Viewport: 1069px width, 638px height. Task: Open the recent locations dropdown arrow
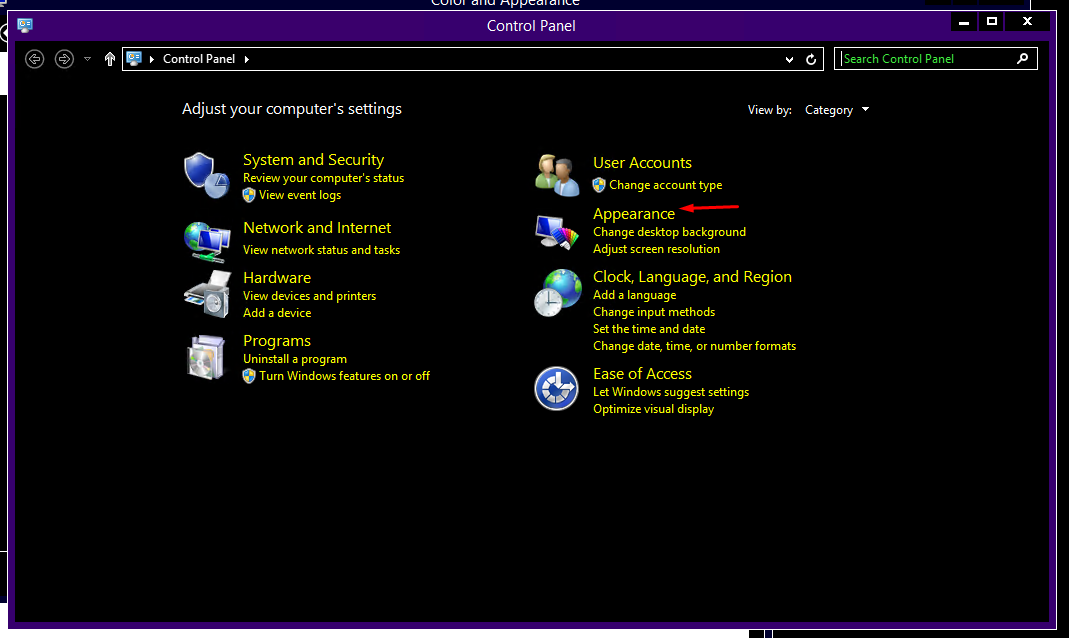pyautogui.click(x=87, y=59)
